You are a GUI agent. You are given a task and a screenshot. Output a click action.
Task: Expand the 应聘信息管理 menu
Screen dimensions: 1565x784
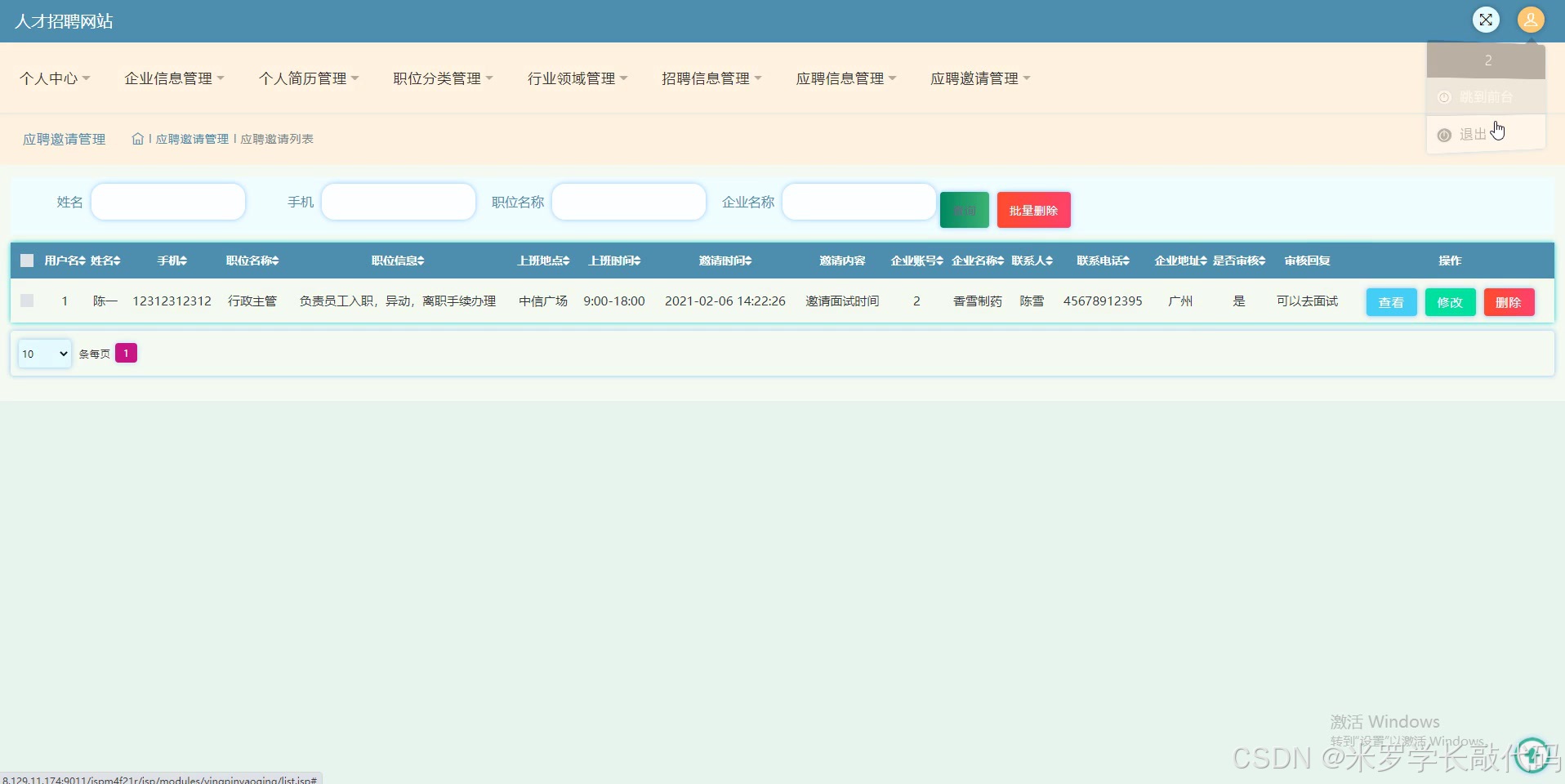[846, 78]
